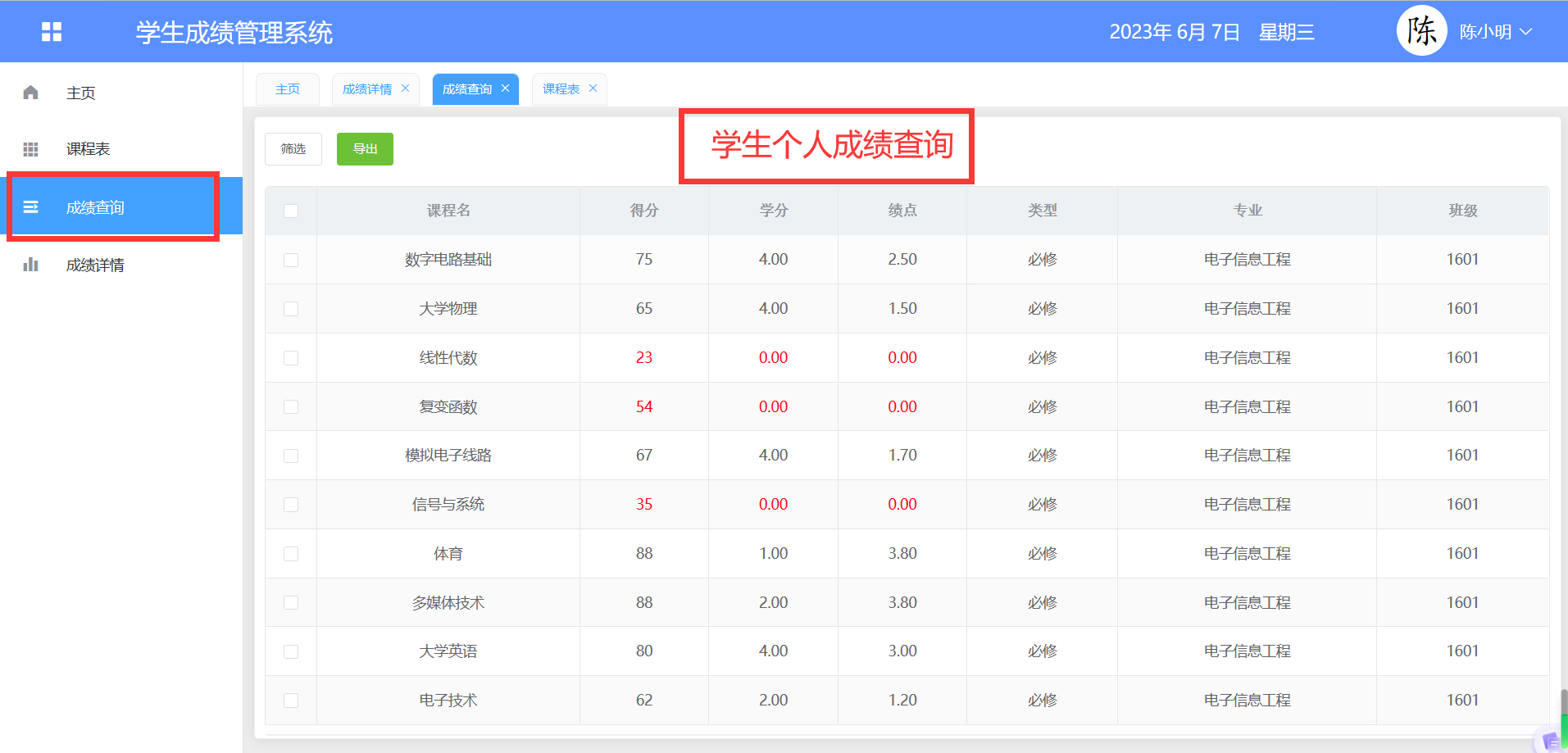Click the 专业 column header

coord(1248,211)
